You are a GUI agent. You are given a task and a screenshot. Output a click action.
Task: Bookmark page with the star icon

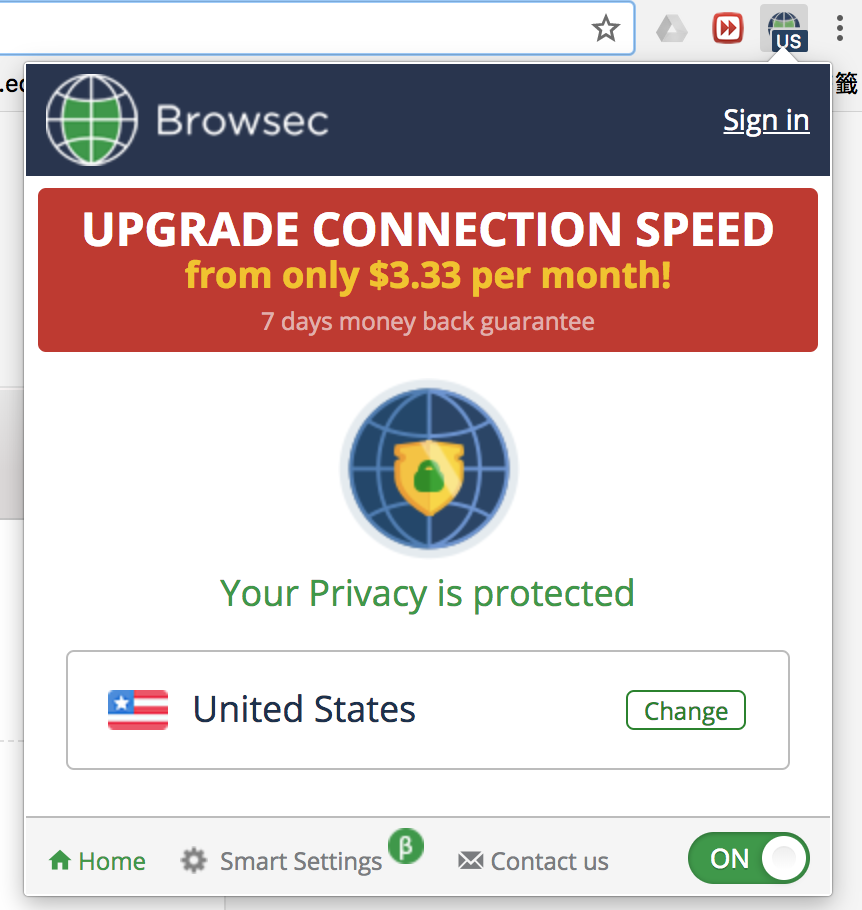605,28
